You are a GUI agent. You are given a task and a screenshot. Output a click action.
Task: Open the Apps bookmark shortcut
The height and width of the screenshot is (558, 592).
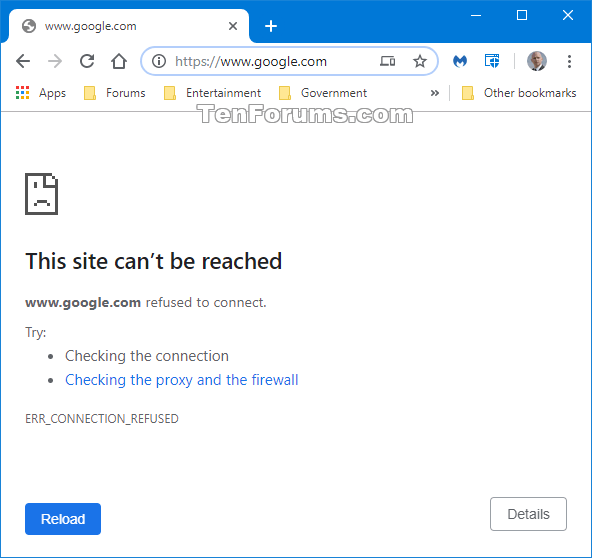(x=41, y=93)
